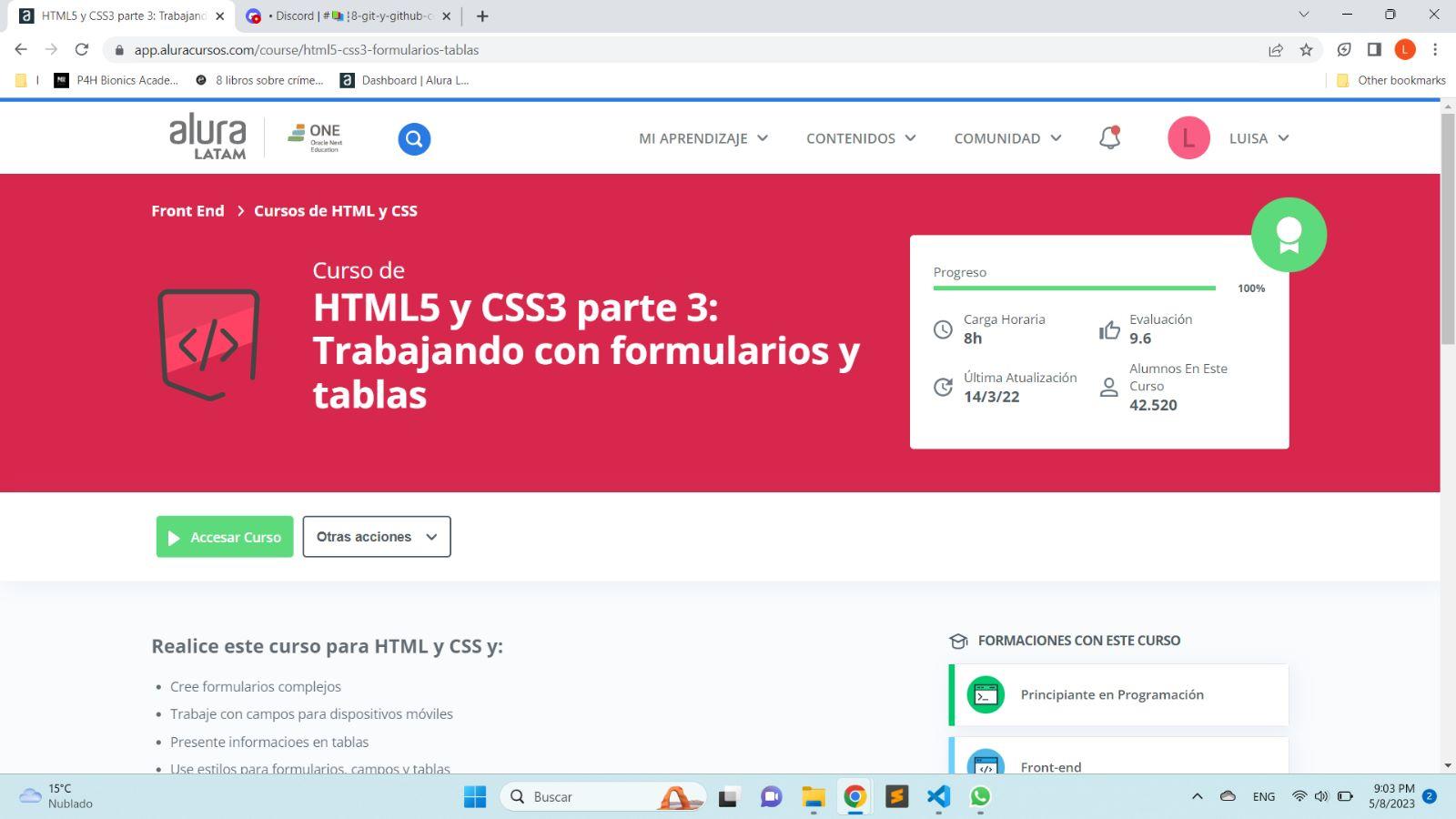Bookmark this page with the star icon
Screen dimensions: 1456x819
point(1307,50)
